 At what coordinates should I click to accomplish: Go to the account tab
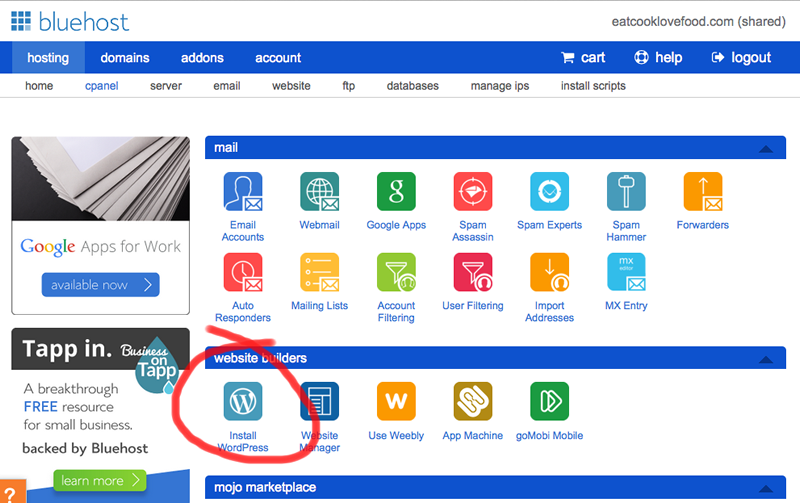278,58
